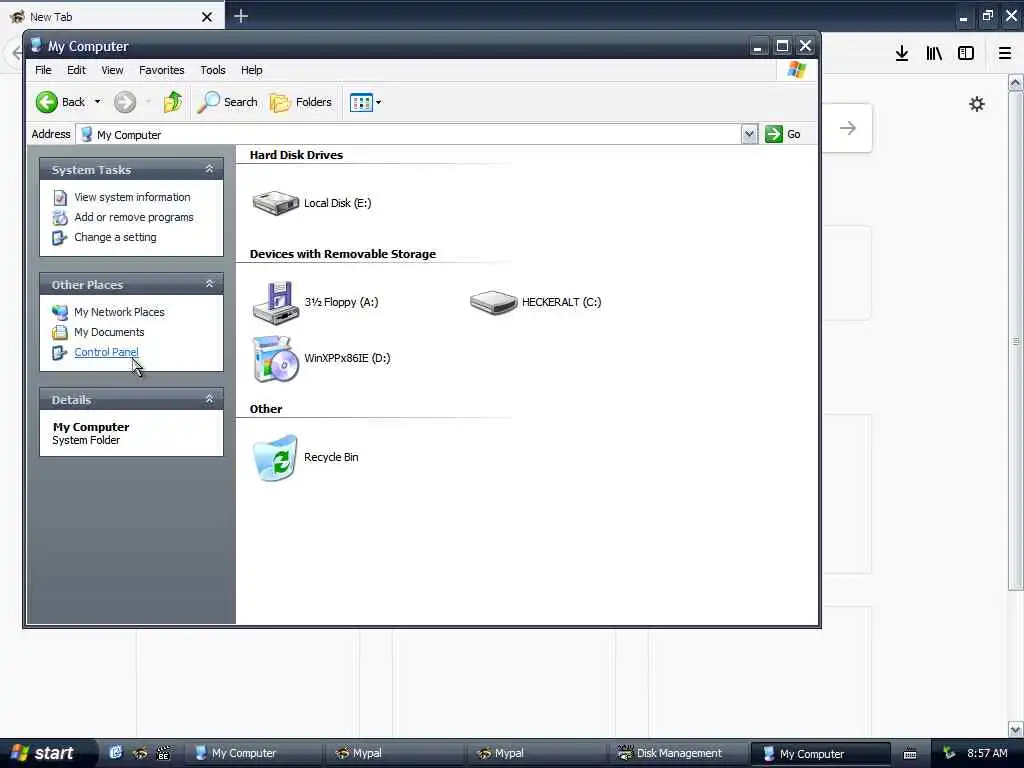
Task: Click the Up folder toolbar icon
Action: 173,102
